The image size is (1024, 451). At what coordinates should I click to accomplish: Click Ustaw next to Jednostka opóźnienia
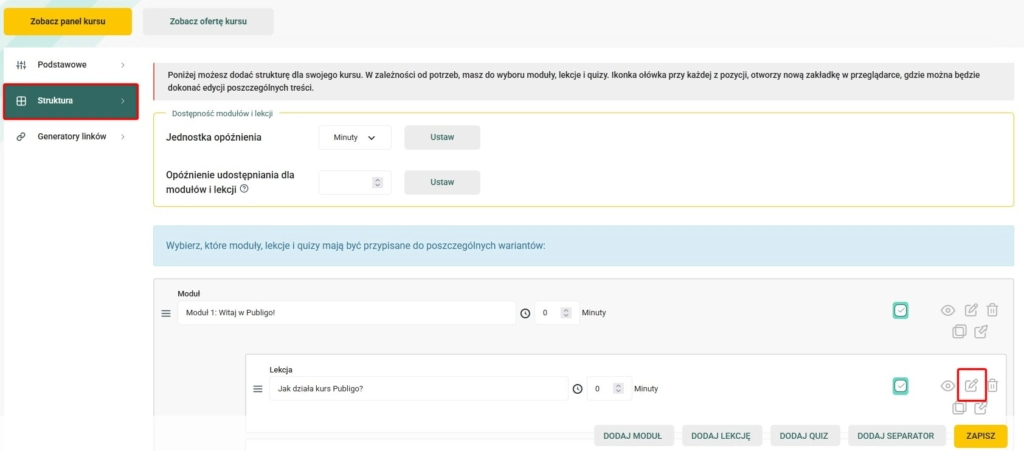click(442, 138)
